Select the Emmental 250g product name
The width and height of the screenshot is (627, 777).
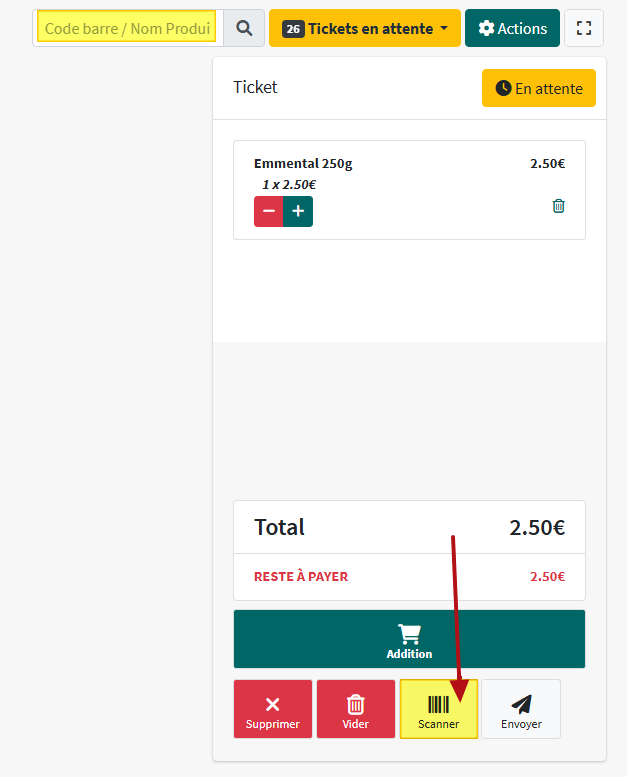click(303, 163)
